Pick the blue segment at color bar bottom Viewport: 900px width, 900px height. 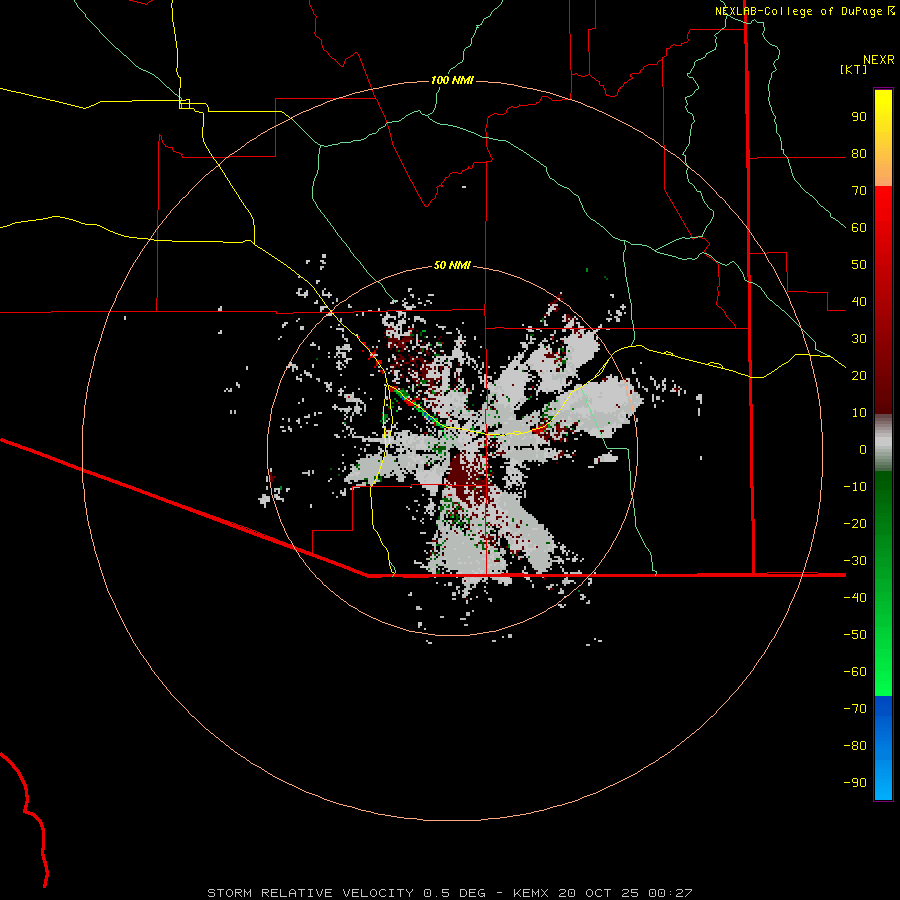coord(883,748)
